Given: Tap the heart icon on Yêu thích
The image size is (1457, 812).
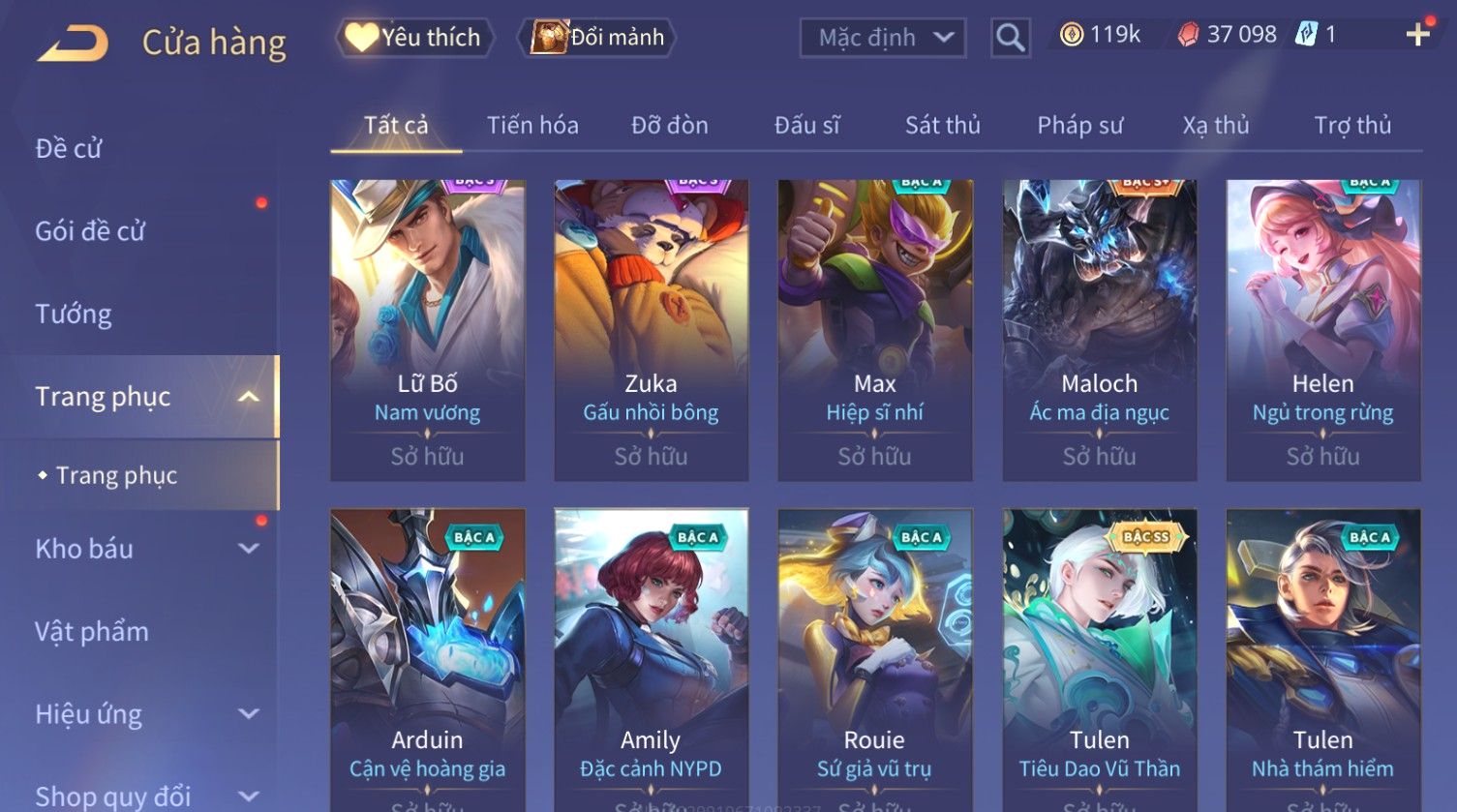Looking at the screenshot, I should [x=361, y=38].
